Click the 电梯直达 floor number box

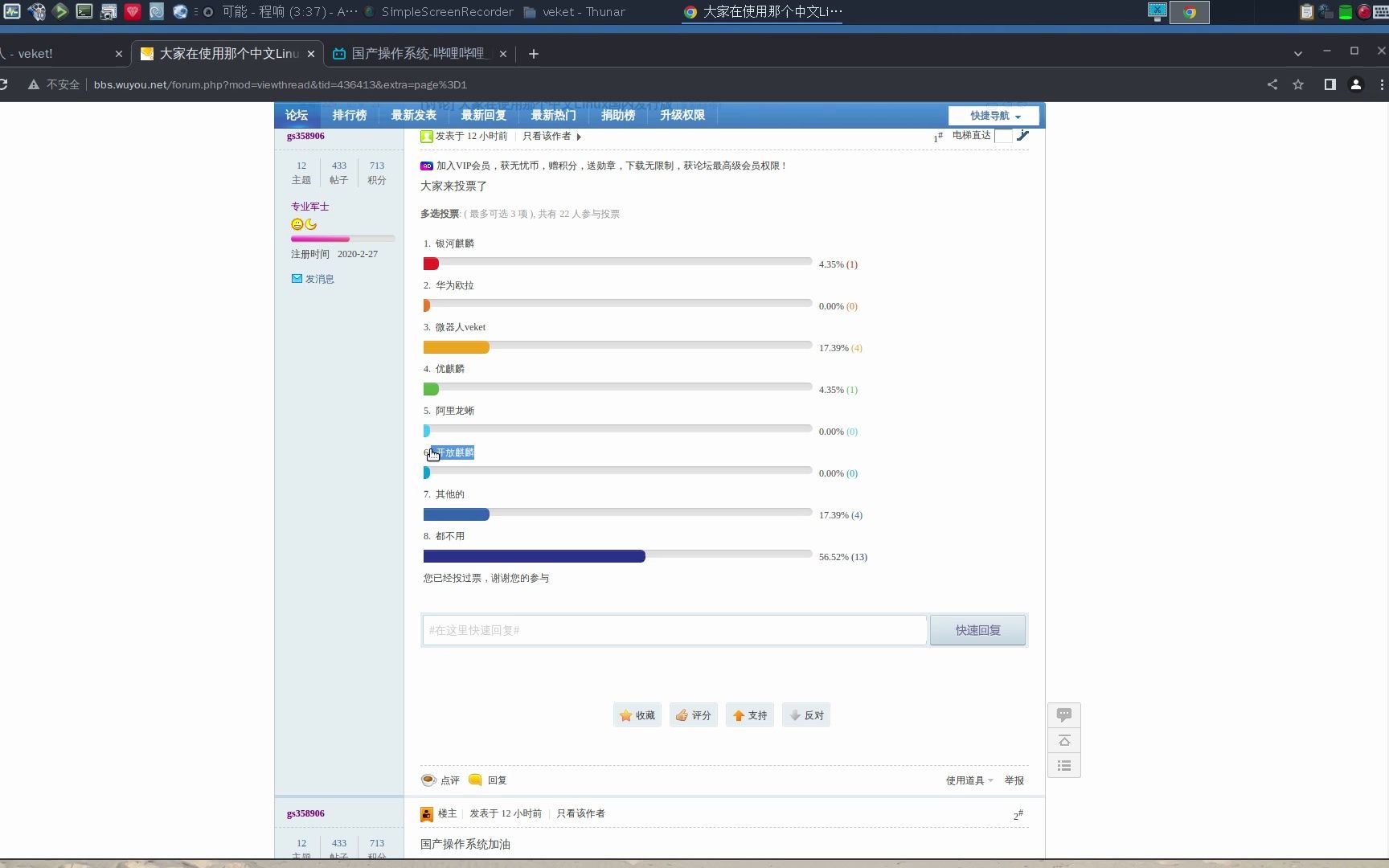click(1003, 136)
